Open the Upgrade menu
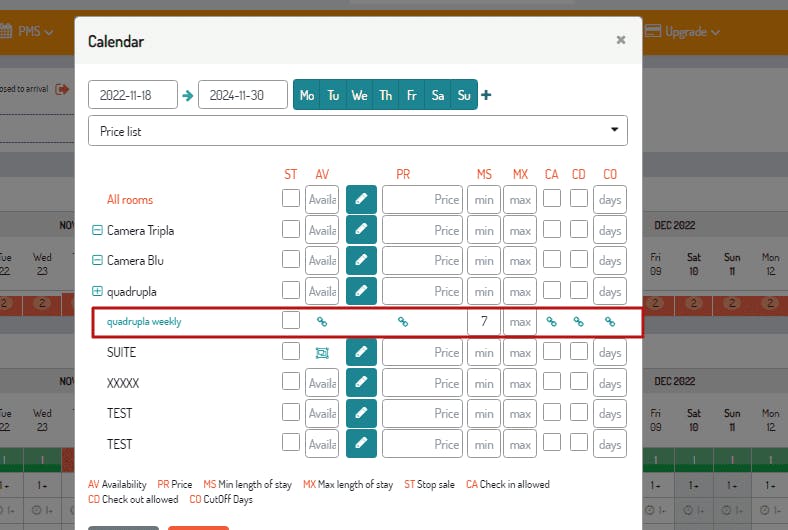This screenshot has width=788, height=530. [x=682, y=32]
